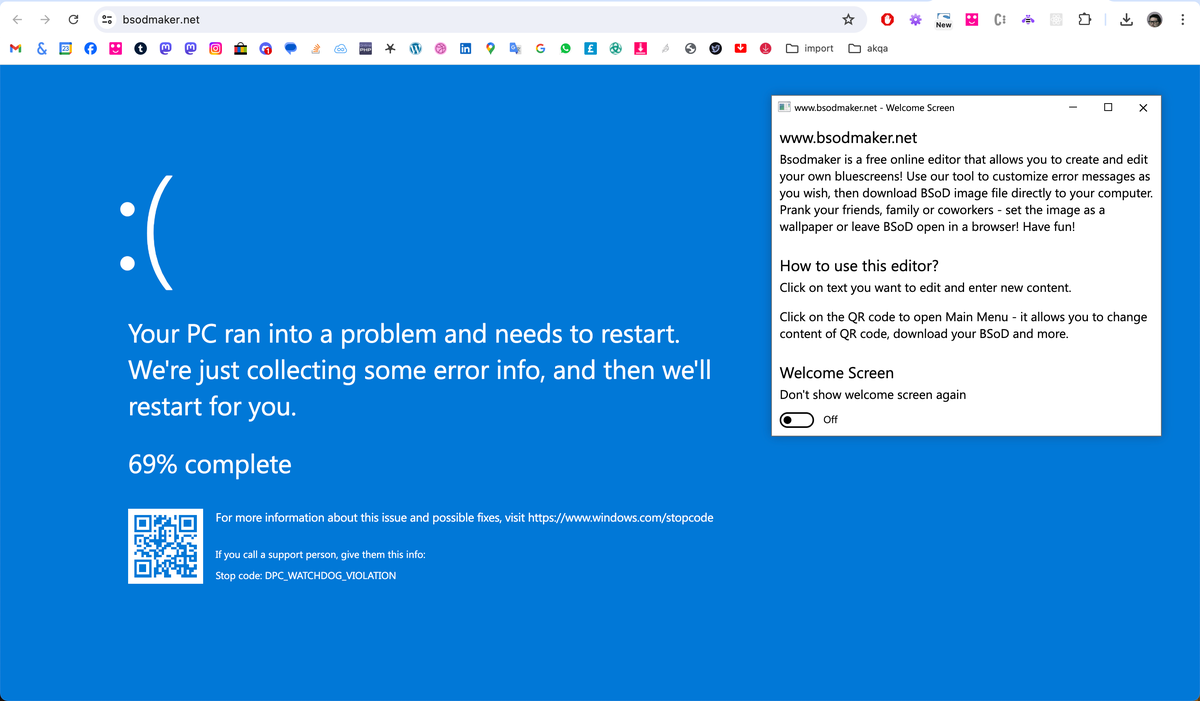Open the WhatsApp bookmark icon
Image resolution: width=1200 pixels, height=701 pixels.
click(x=565, y=48)
